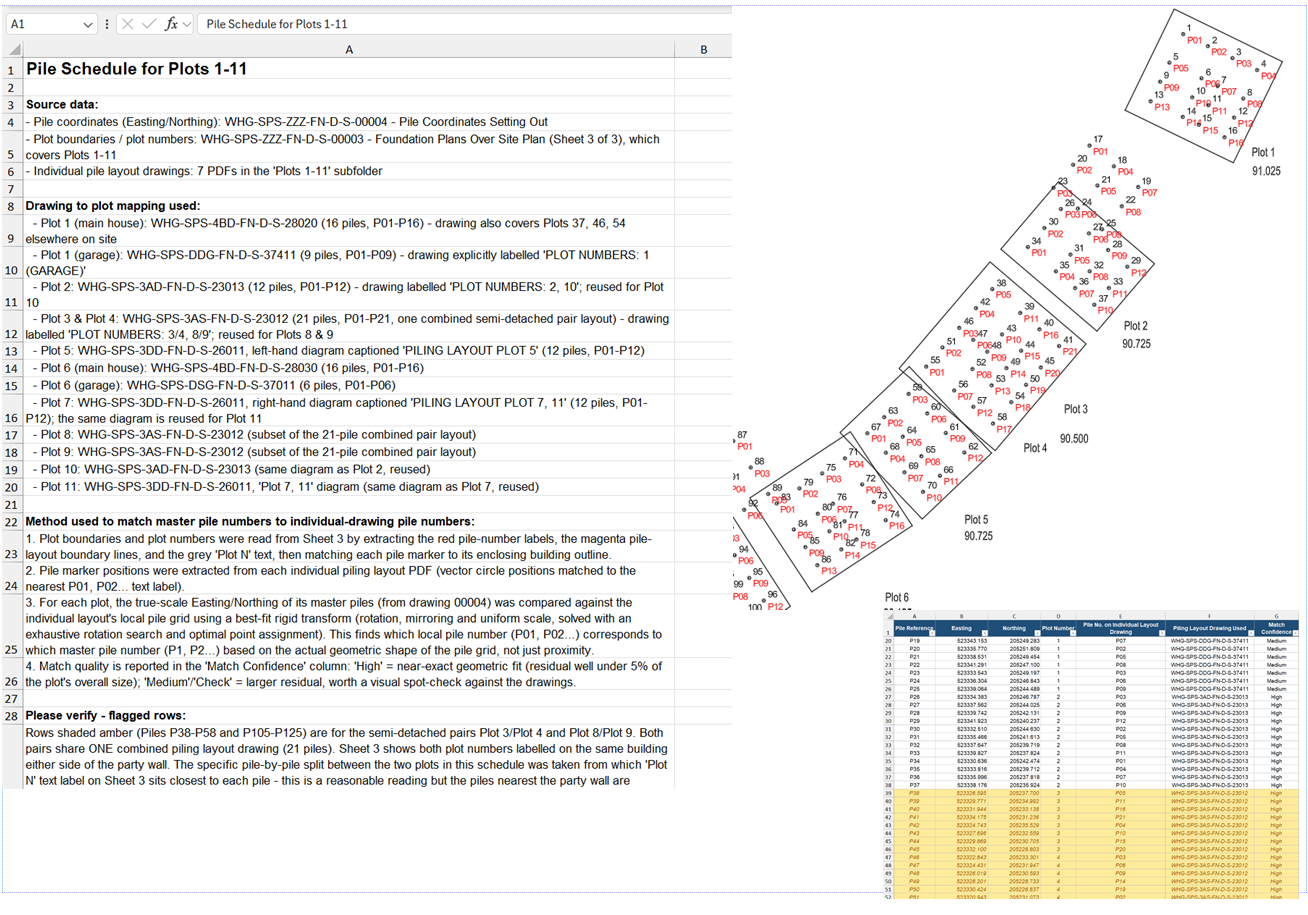Select Northing value 205246.787
The width and height of the screenshot is (1308, 915).
(1014, 697)
